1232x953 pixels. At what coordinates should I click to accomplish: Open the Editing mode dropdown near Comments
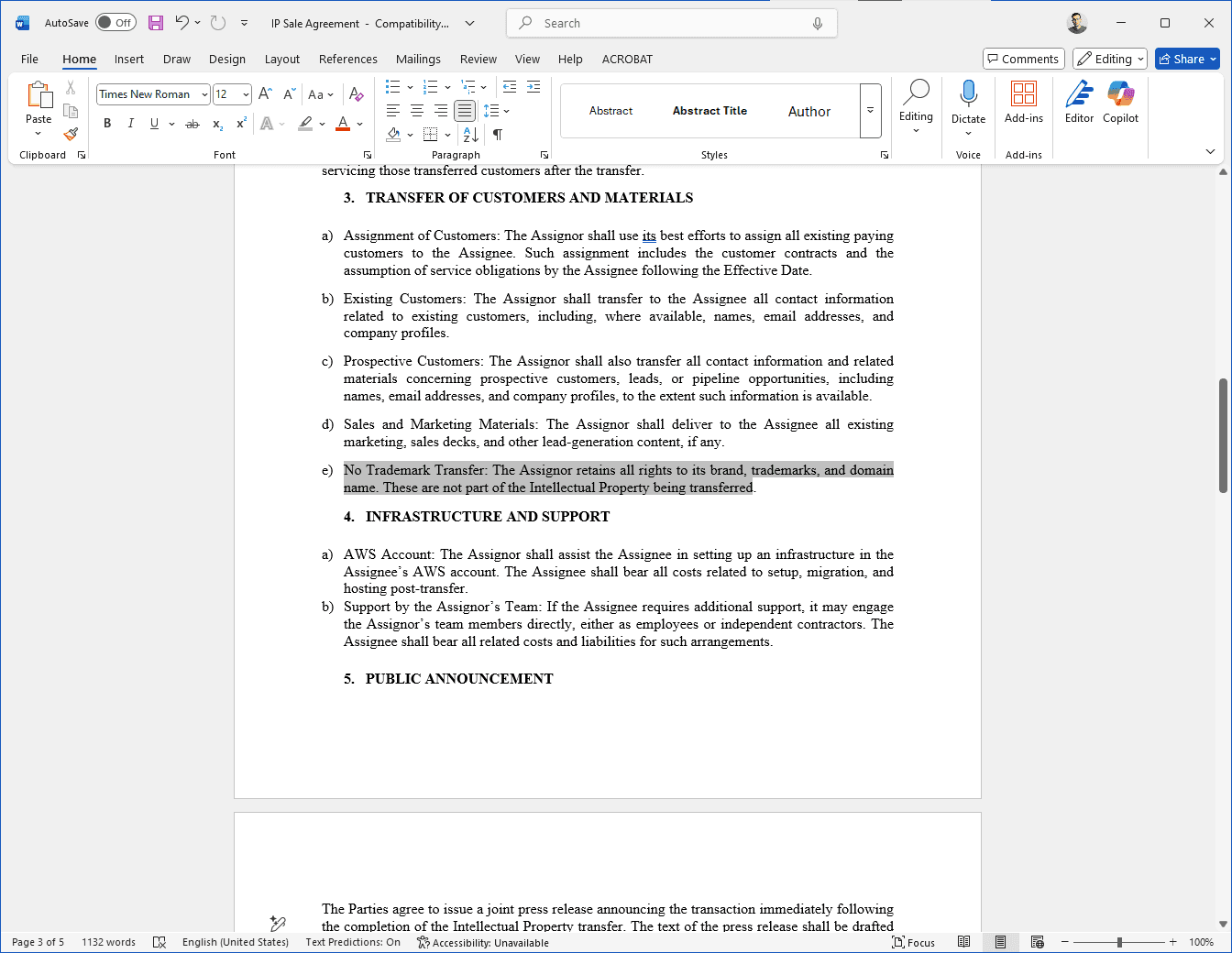point(1110,59)
